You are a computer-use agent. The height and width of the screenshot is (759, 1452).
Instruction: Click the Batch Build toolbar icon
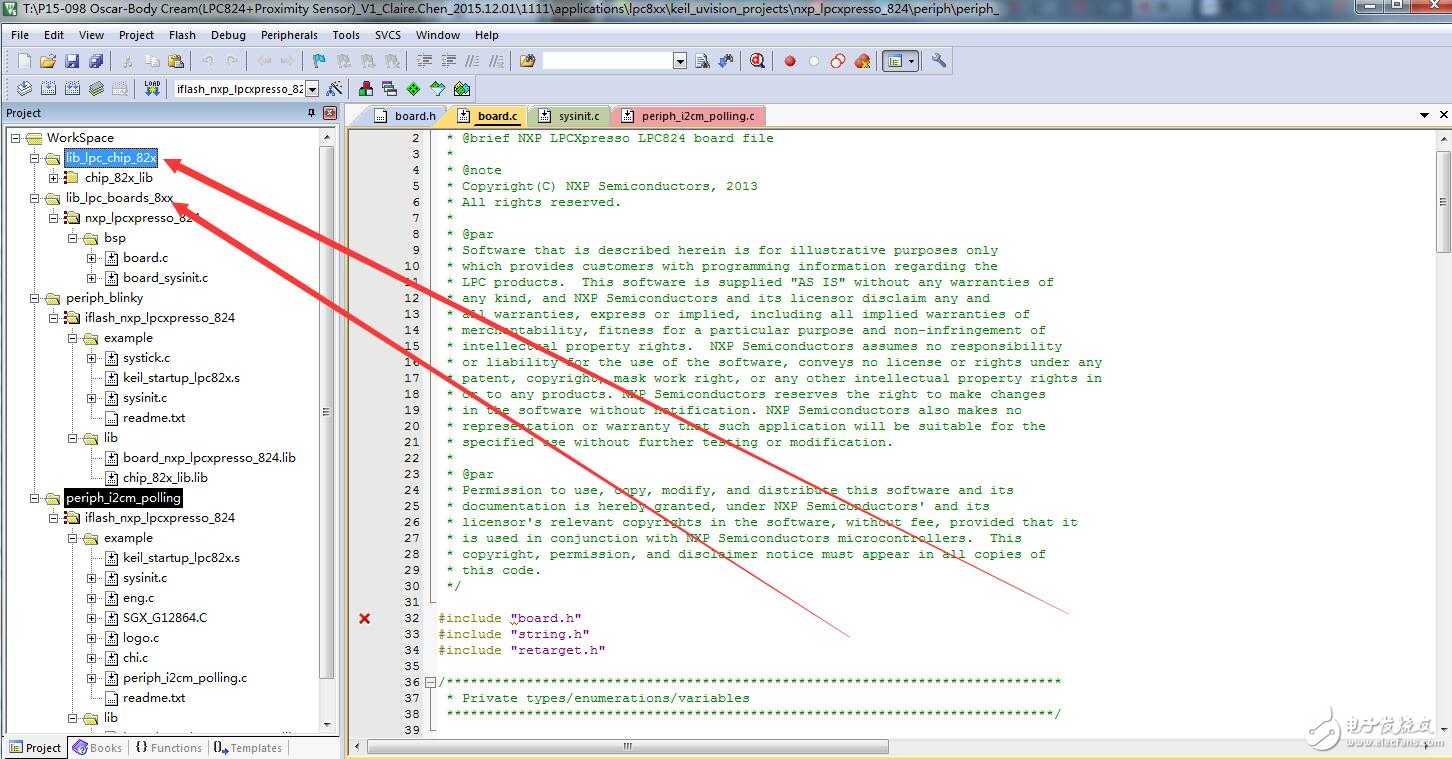pos(96,89)
